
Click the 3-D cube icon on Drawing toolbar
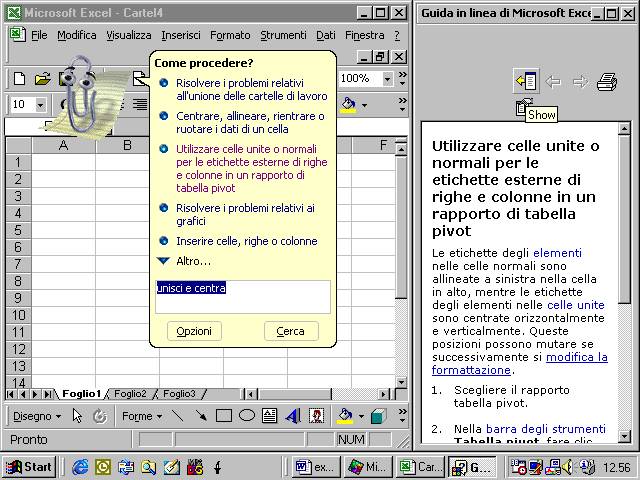coord(378,416)
